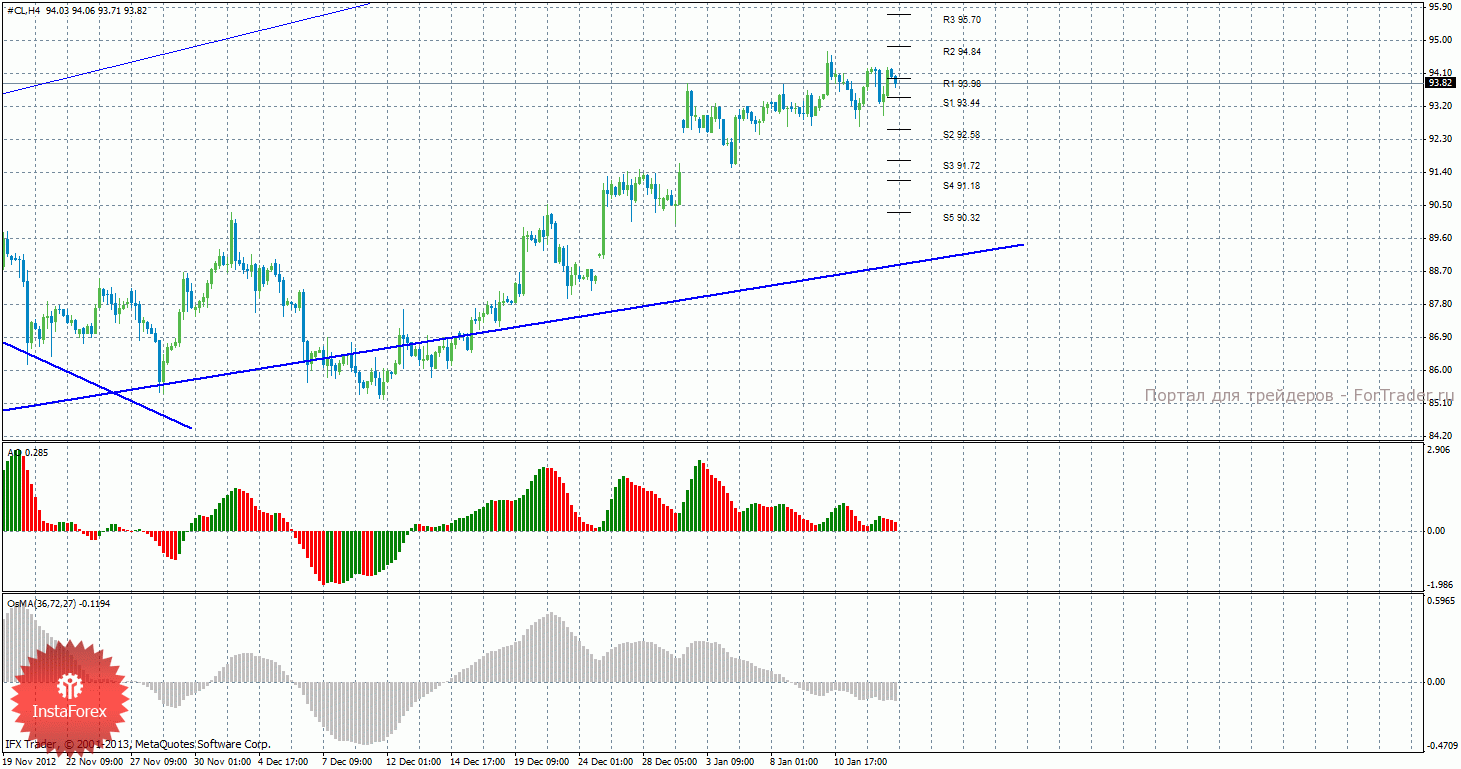1461x769 pixels.
Task: Click the 19 Nov 2012 date label
Action: [x=30, y=762]
